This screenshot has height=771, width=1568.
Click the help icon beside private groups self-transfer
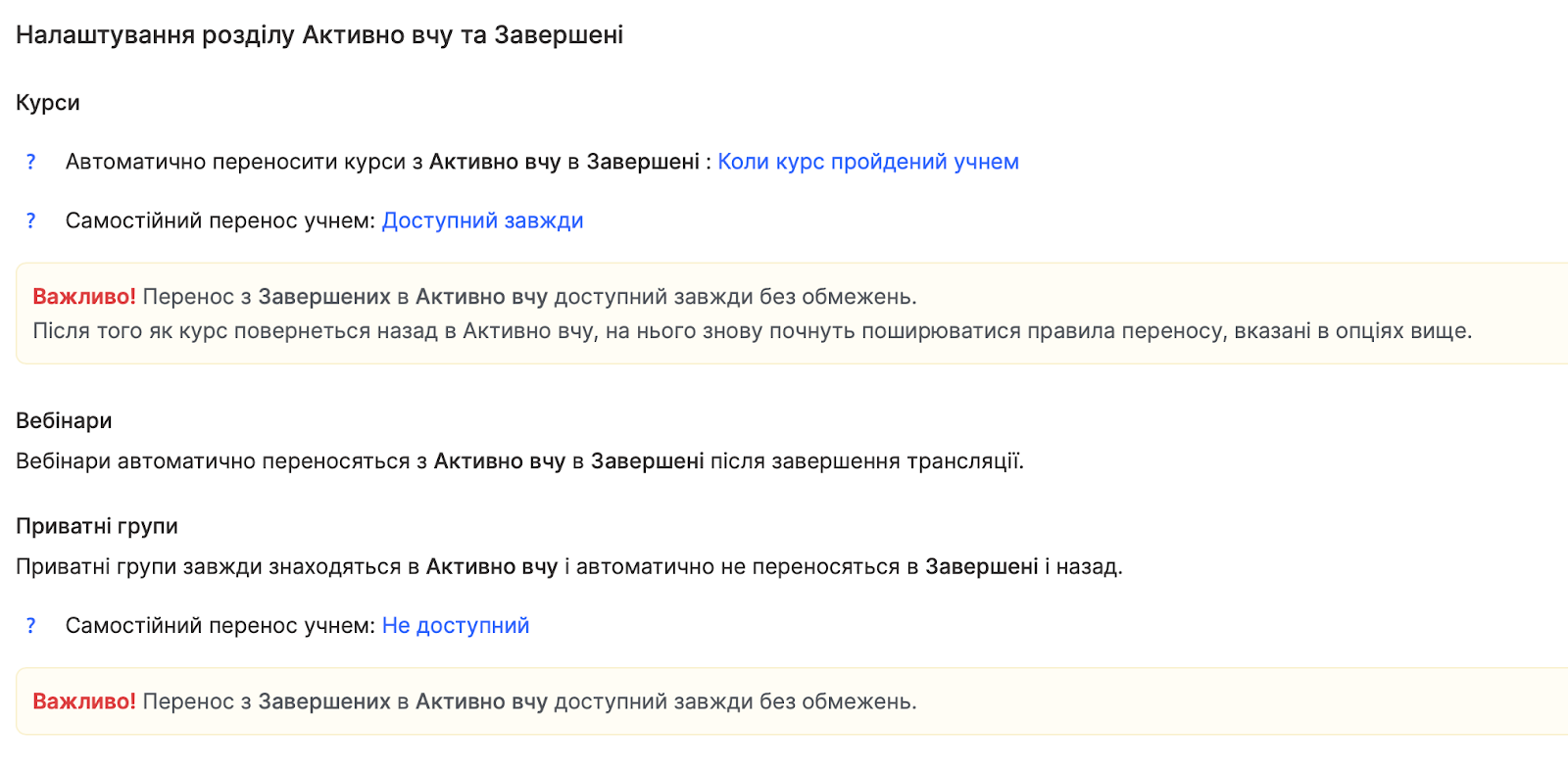(x=30, y=625)
